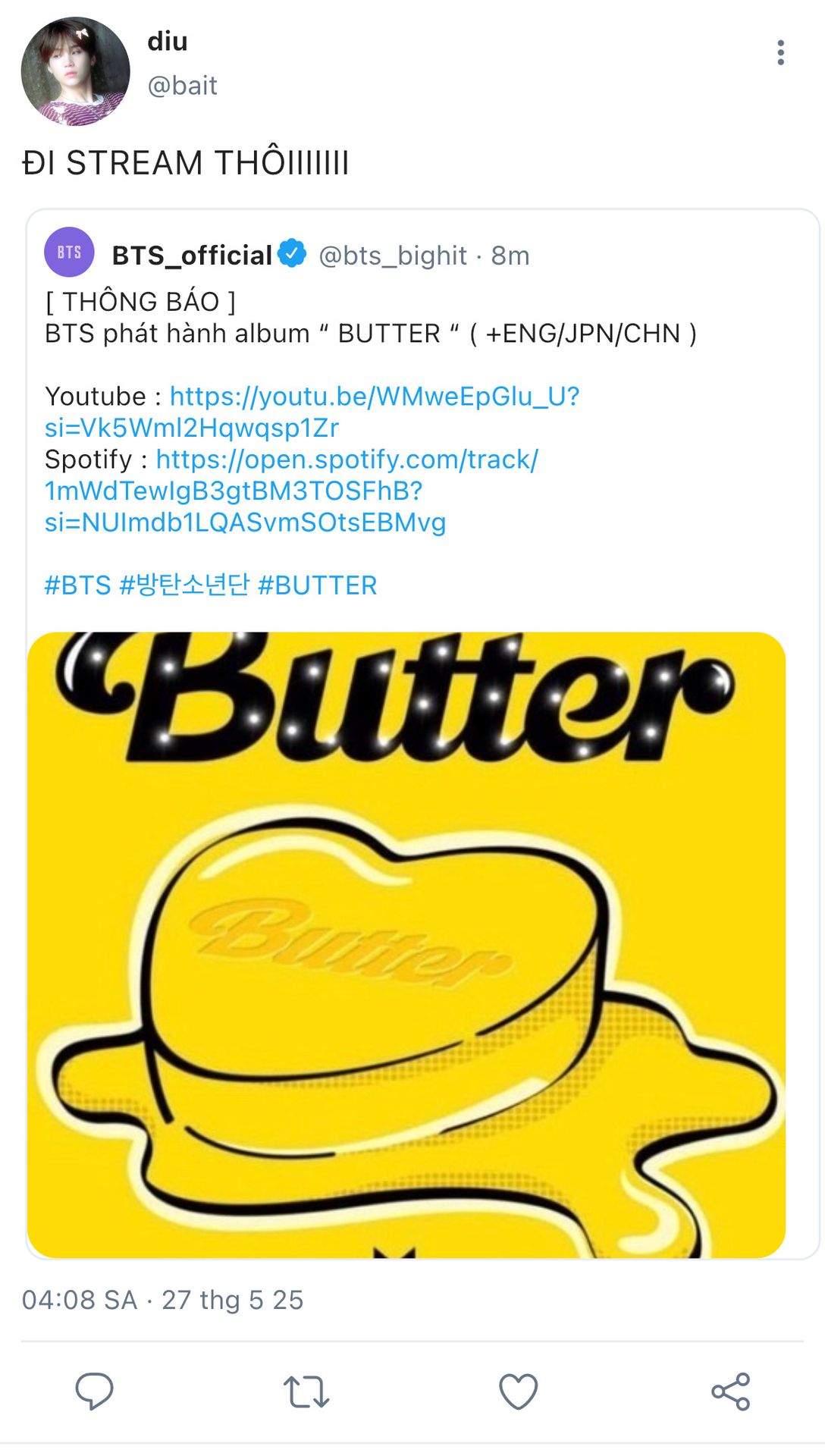Tap the #방탄소년단 hashtag
The width and height of the screenshot is (825, 1456).
click(184, 585)
